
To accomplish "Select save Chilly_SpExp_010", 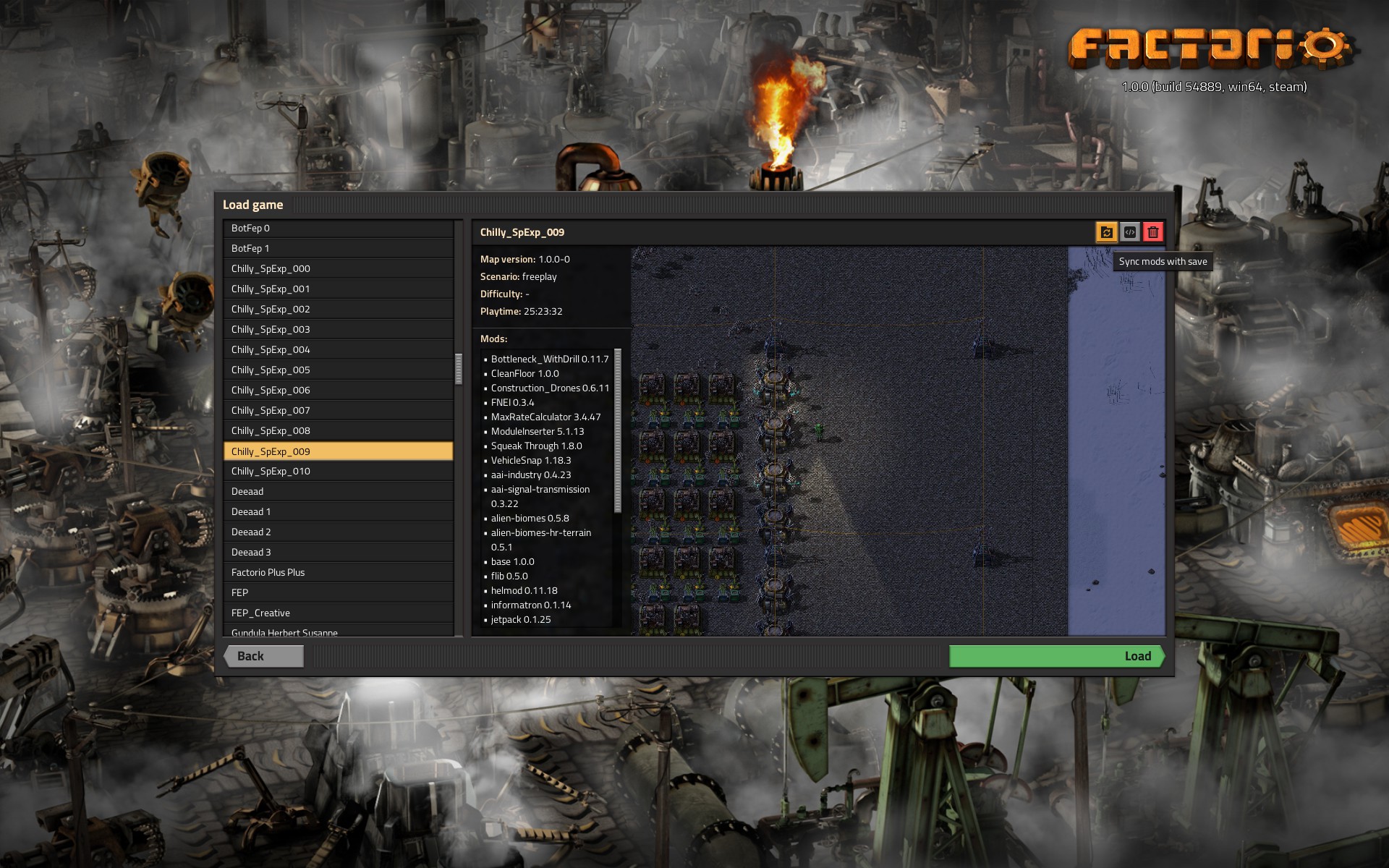I will 339,471.
